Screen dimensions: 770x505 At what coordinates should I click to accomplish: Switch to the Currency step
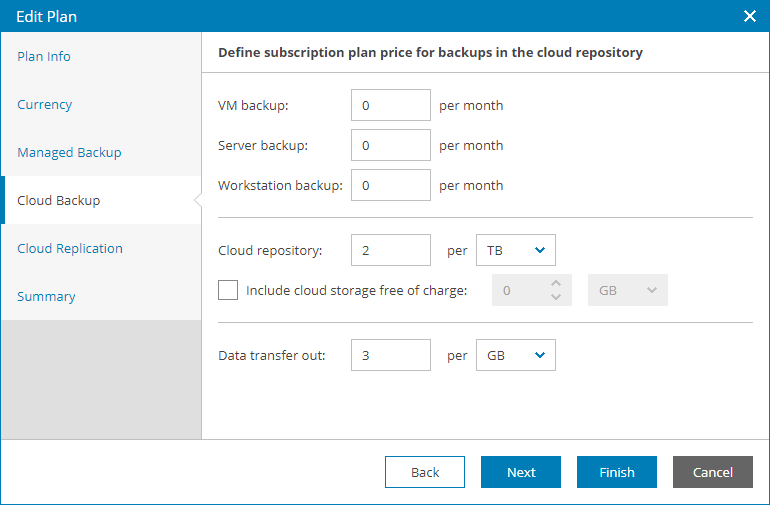point(45,104)
